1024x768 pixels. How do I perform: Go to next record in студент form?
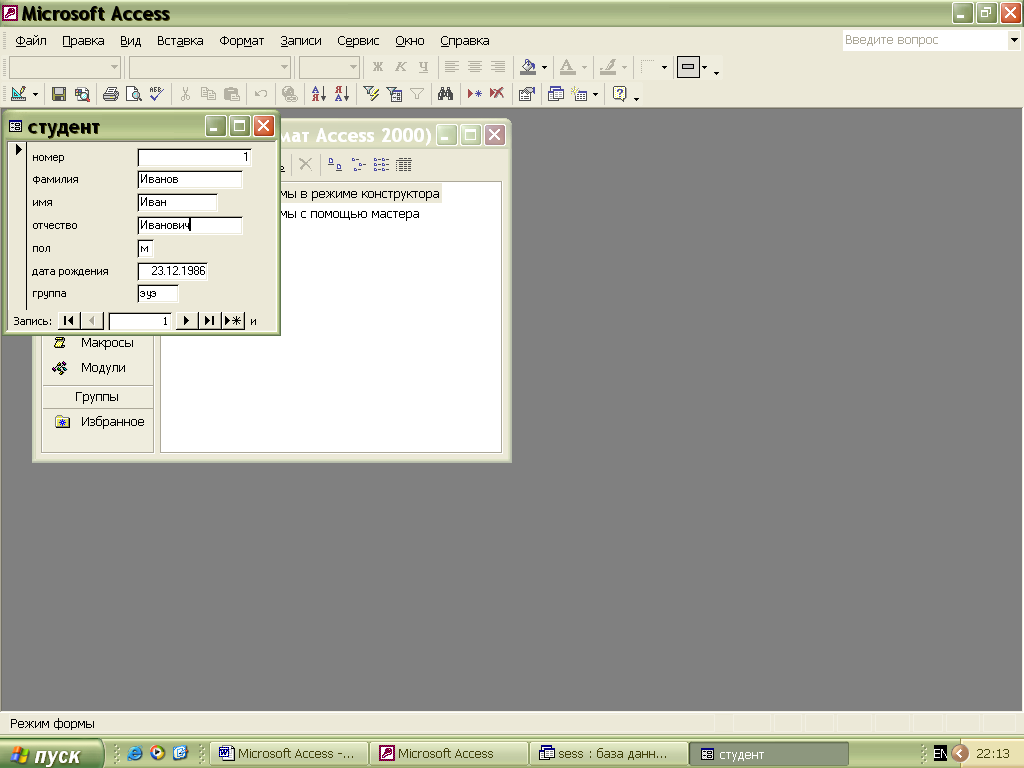[x=186, y=321]
